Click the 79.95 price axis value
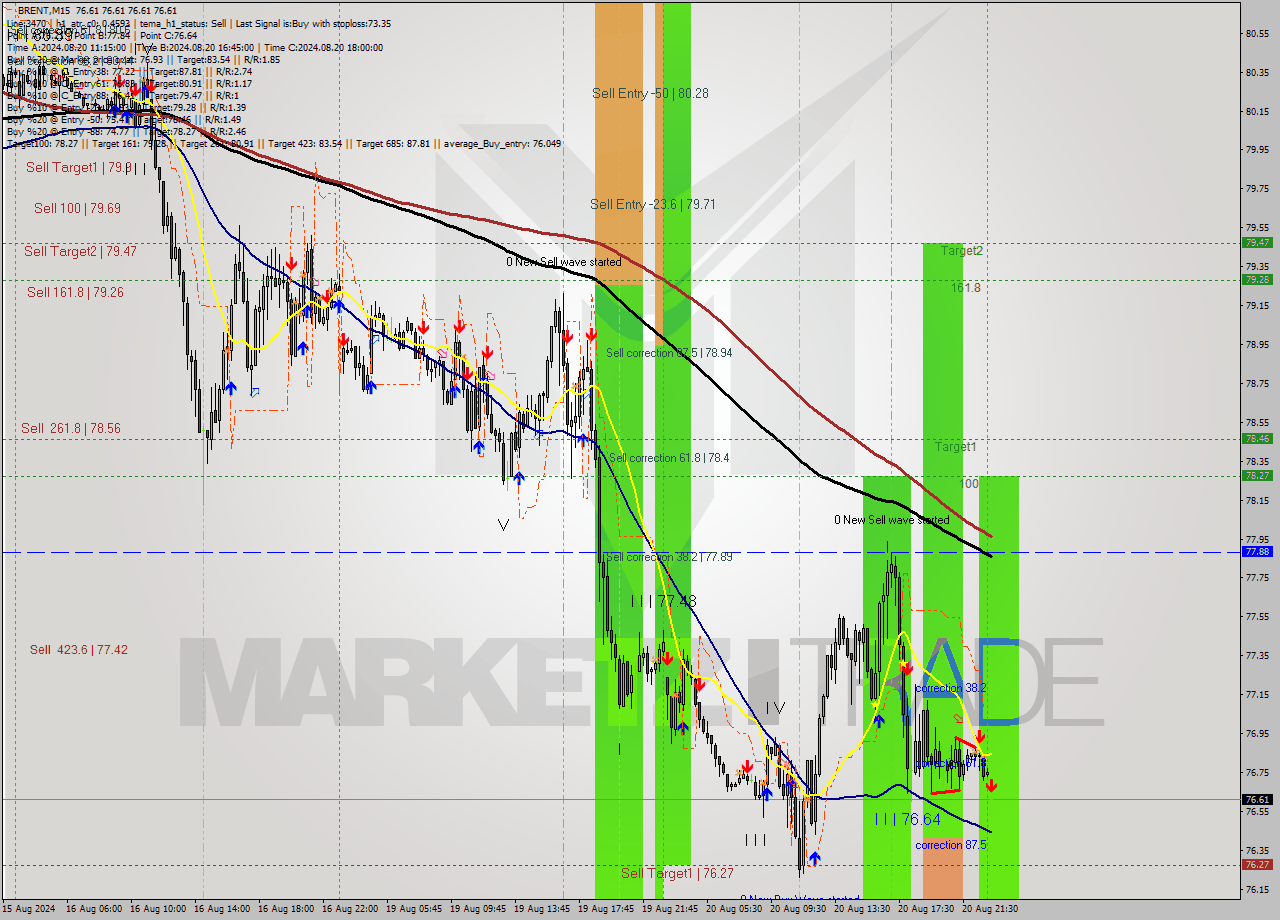This screenshot has width=1280, height=920. click(1257, 150)
